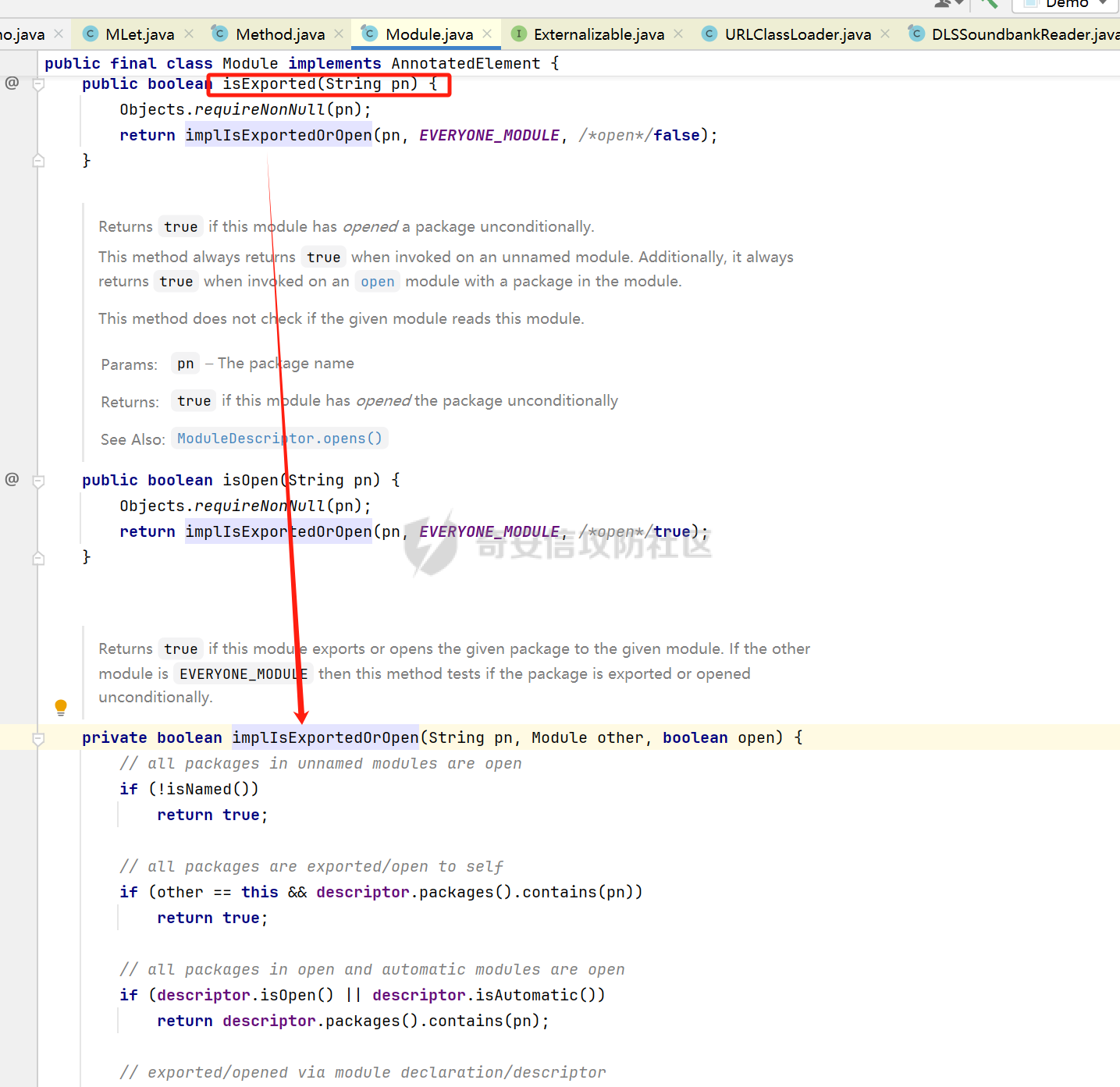The height and width of the screenshot is (1087, 1120).
Task: Switch to the MLet.java editor tab
Action: point(139,34)
